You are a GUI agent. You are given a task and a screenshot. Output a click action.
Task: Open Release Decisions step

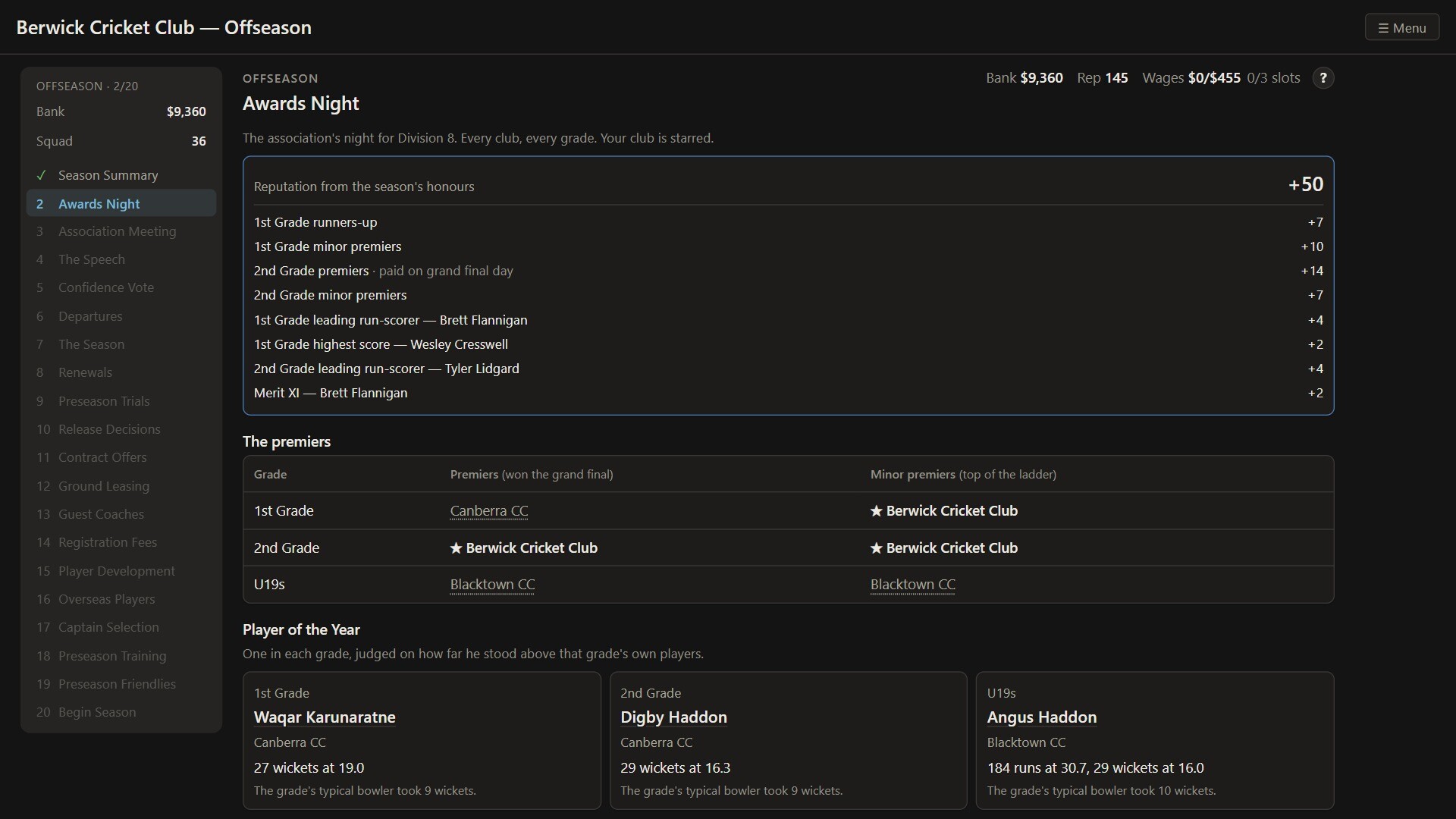[x=121, y=429]
